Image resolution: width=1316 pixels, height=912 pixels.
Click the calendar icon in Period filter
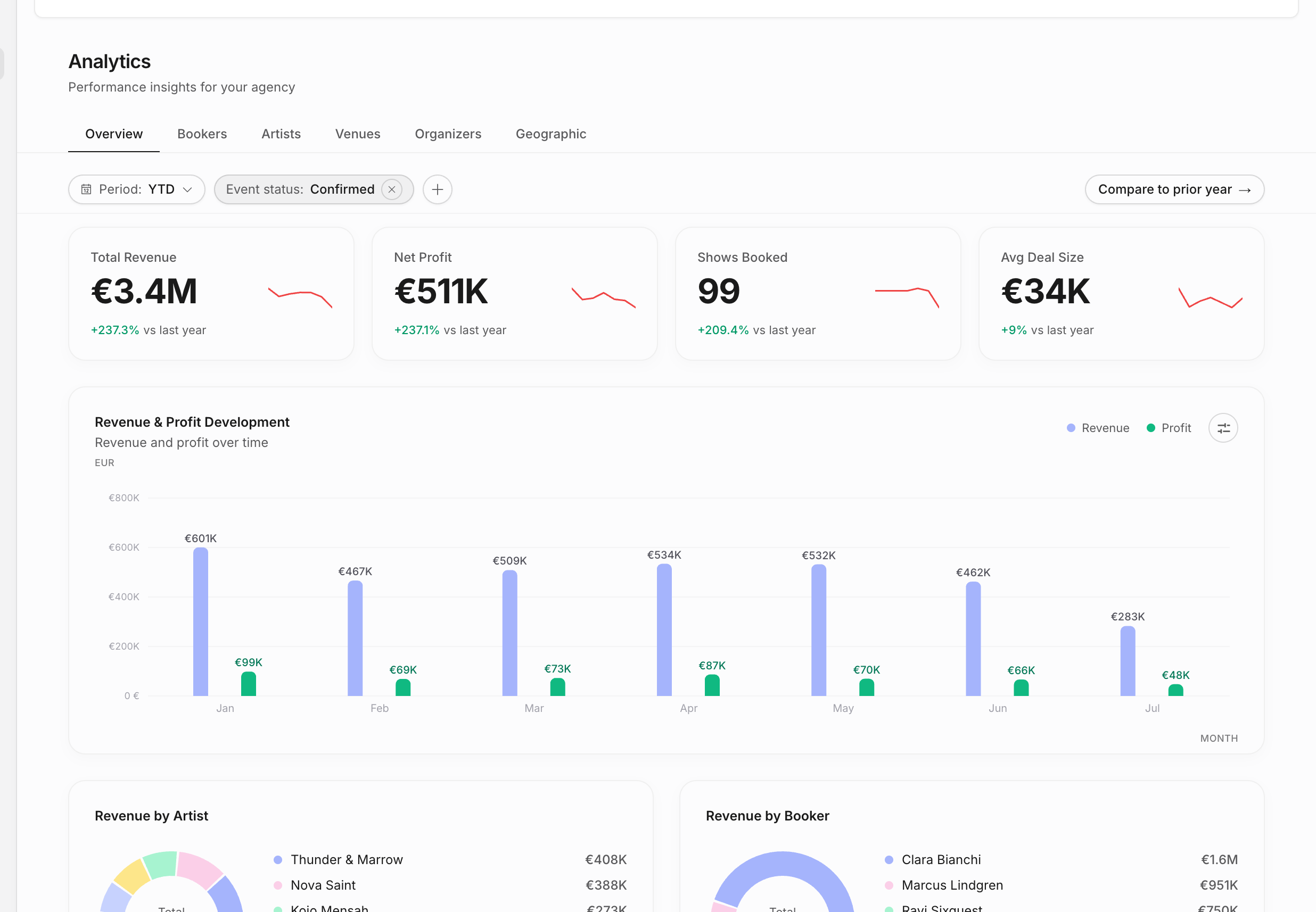86,189
